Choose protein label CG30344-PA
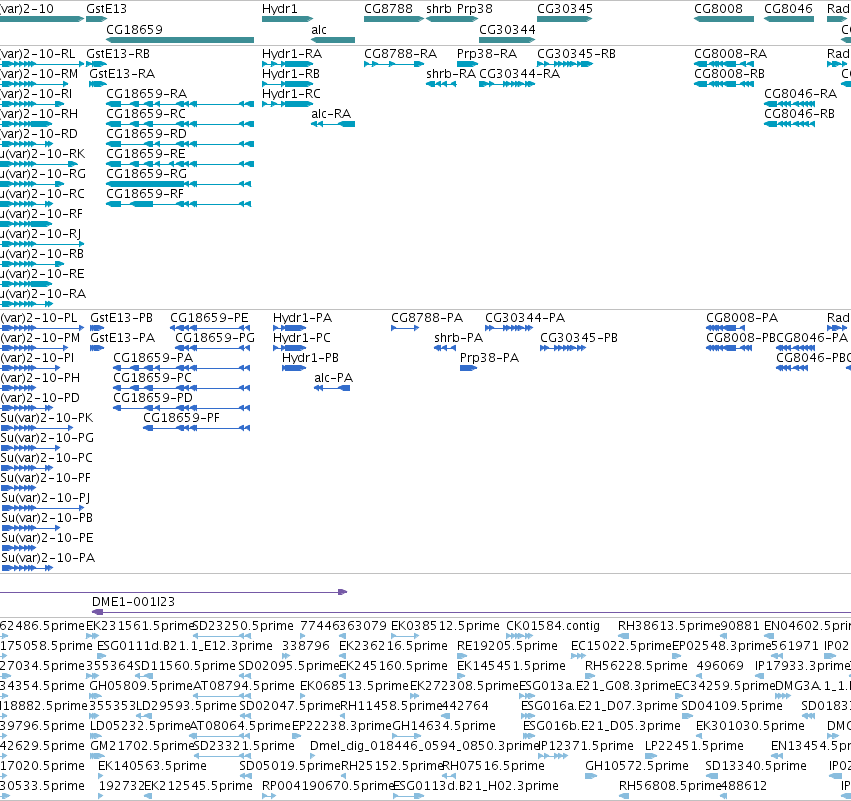851x801 pixels. coord(525,317)
